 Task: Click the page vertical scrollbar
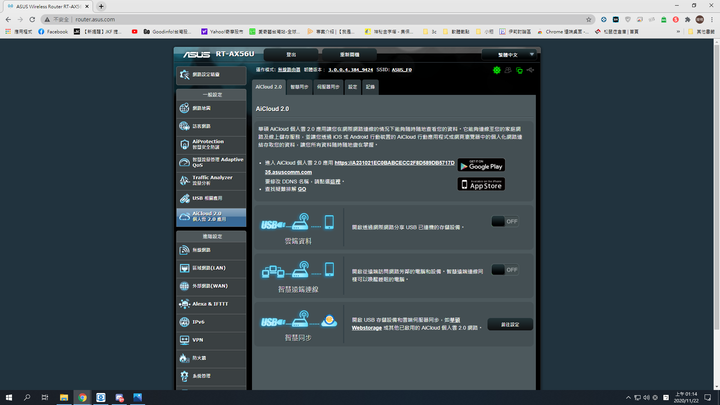click(716, 187)
